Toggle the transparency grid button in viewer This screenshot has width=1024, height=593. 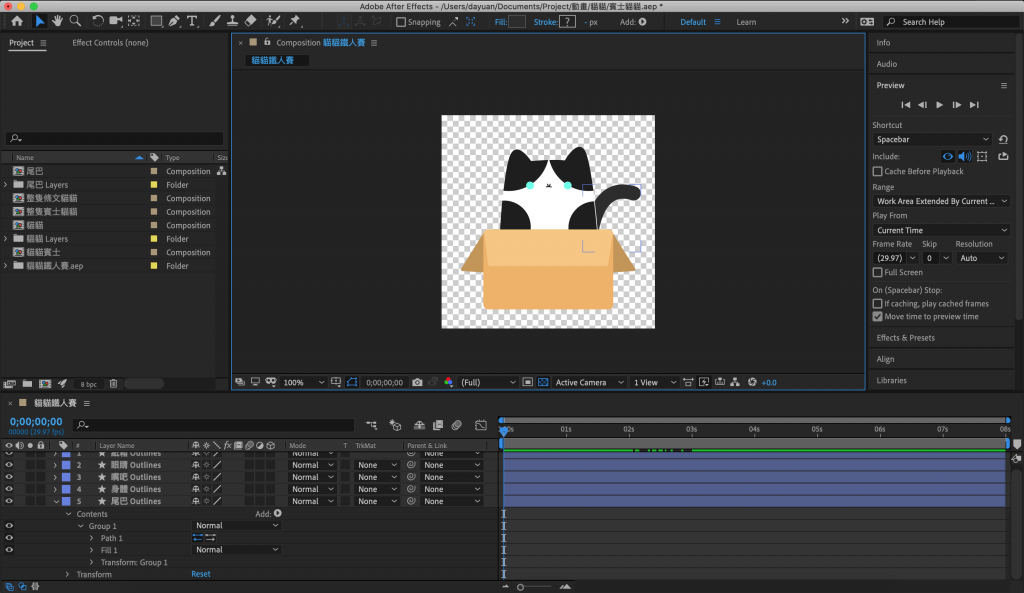pos(543,382)
